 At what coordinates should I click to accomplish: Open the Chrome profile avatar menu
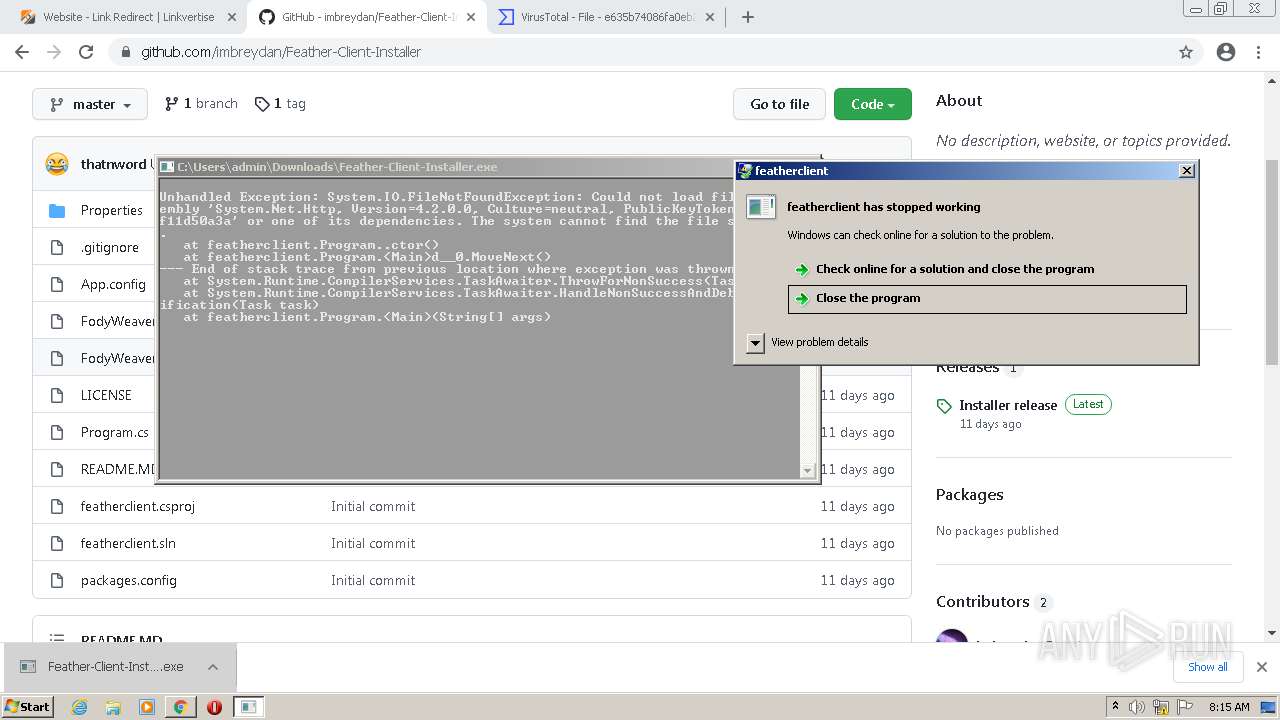click(1226, 52)
